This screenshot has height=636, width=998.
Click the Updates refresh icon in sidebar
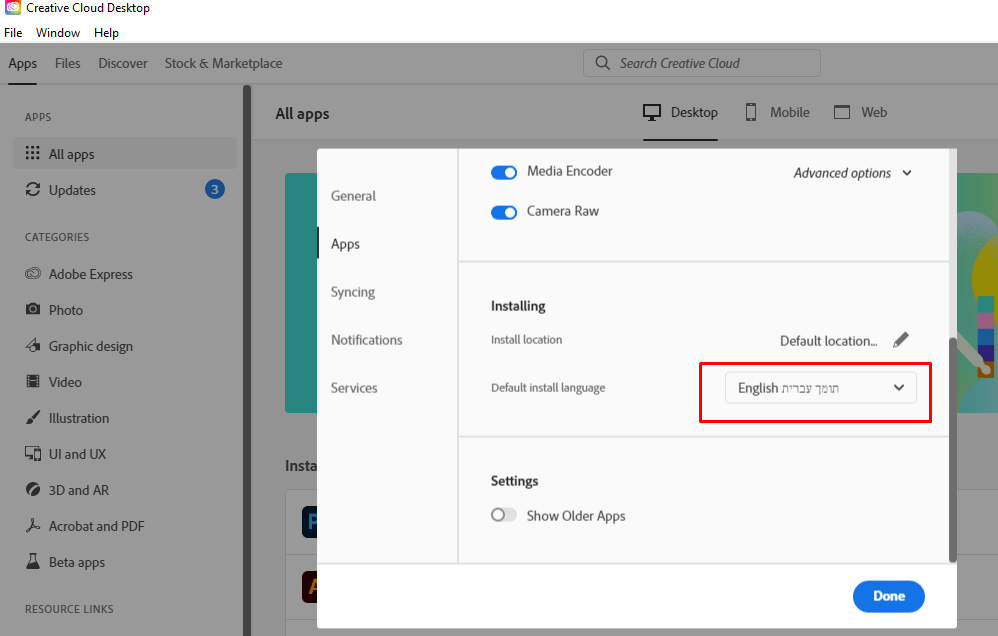coord(32,189)
